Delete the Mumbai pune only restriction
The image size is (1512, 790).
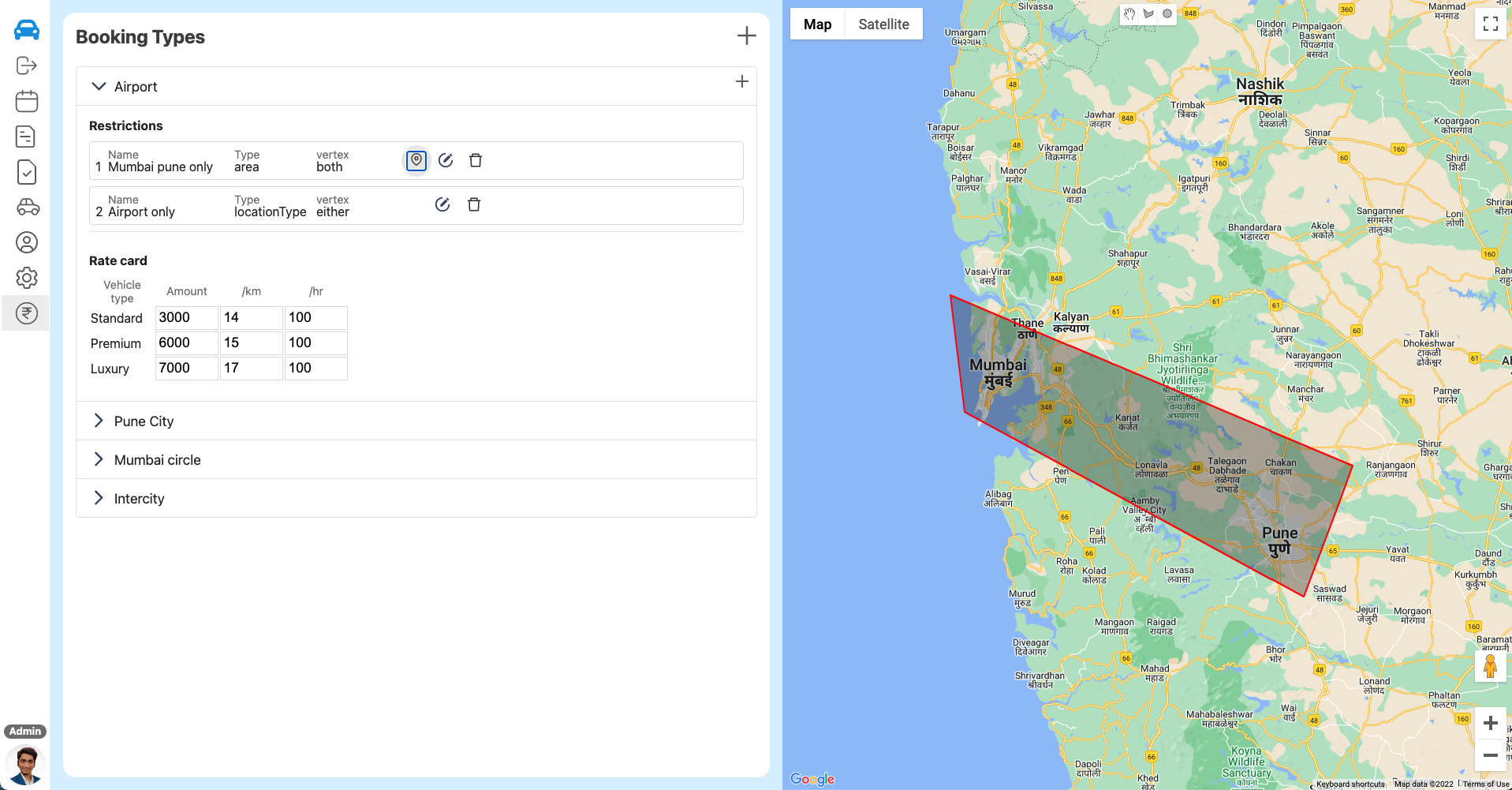point(476,160)
